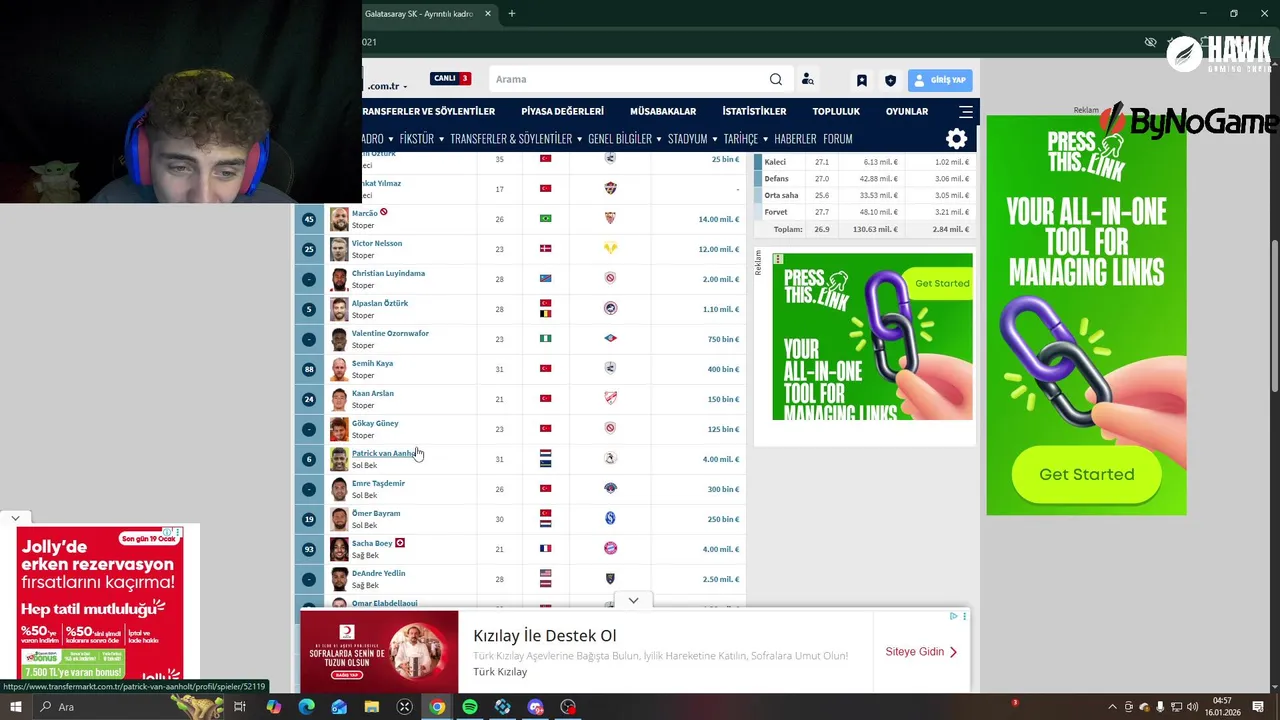Image resolution: width=1280 pixels, height=720 pixels.
Task: Click the Windows Start button
Action: (x=16, y=707)
